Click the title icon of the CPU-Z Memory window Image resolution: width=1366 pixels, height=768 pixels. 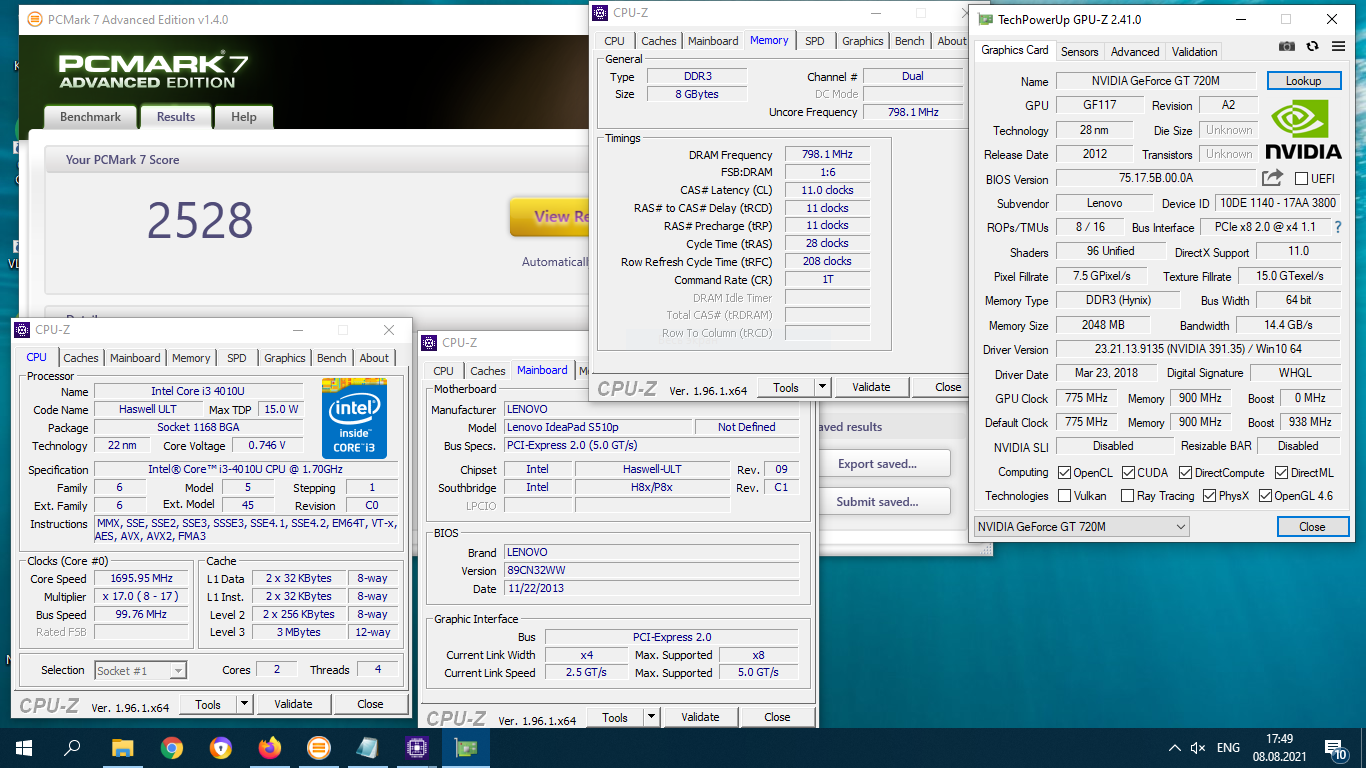coord(600,13)
